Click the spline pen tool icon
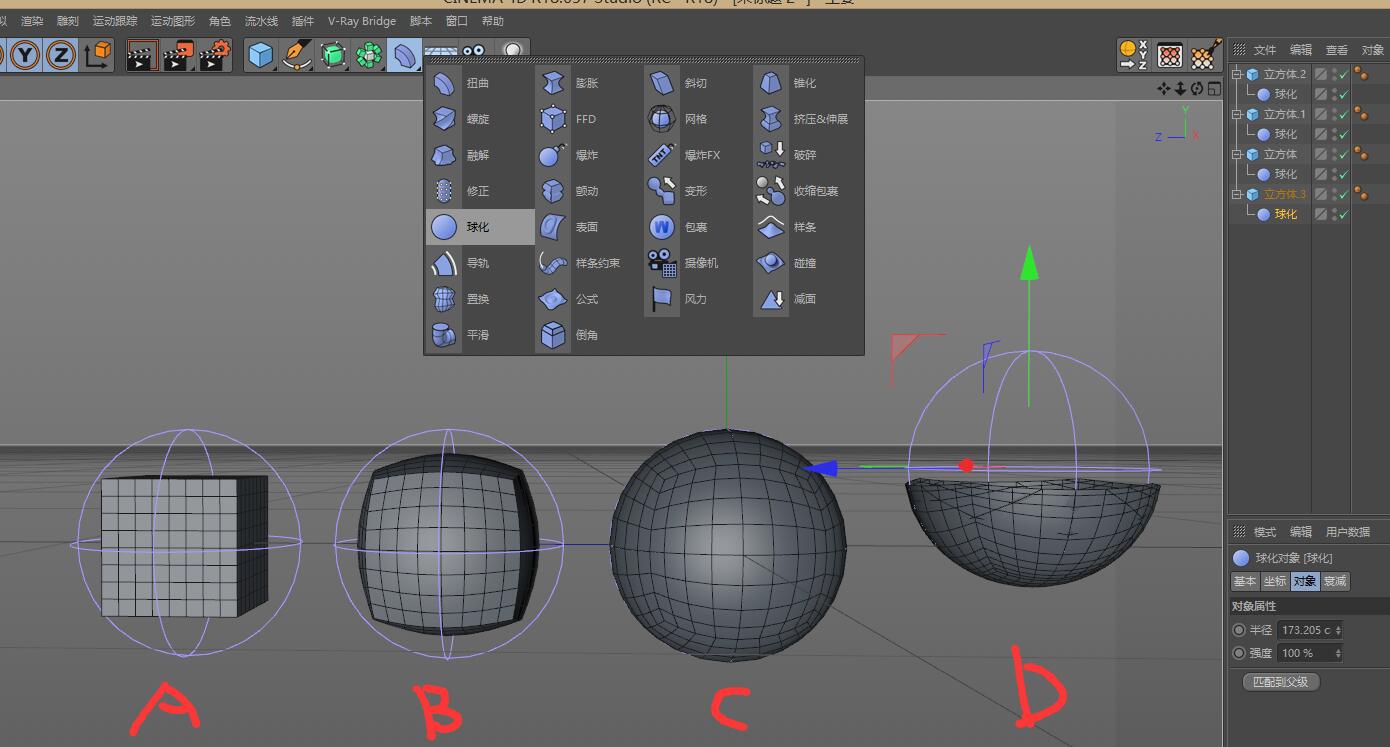Image resolution: width=1390 pixels, height=747 pixels. [296, 55]
